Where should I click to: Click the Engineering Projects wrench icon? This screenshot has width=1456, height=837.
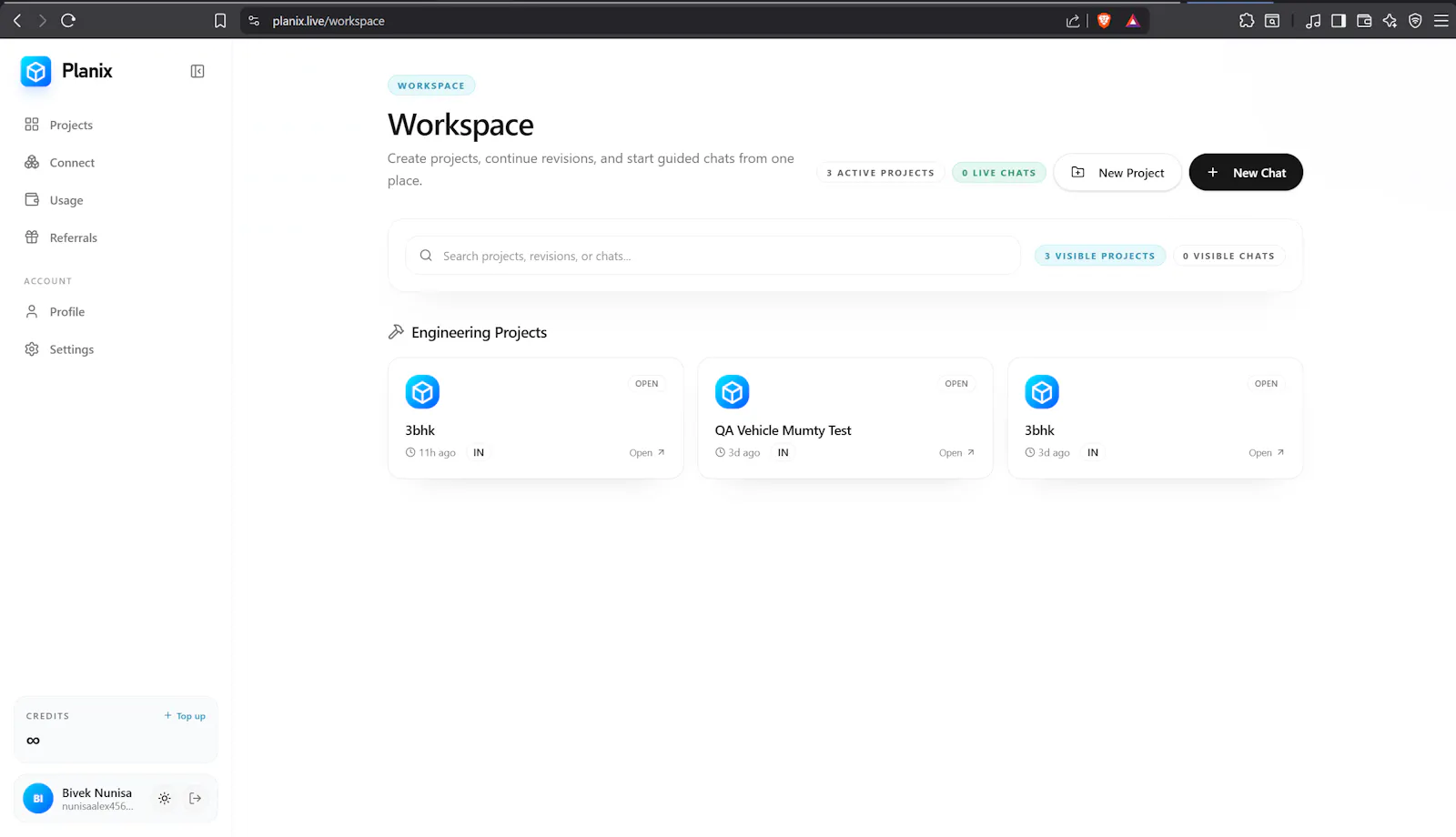[396, 332]
